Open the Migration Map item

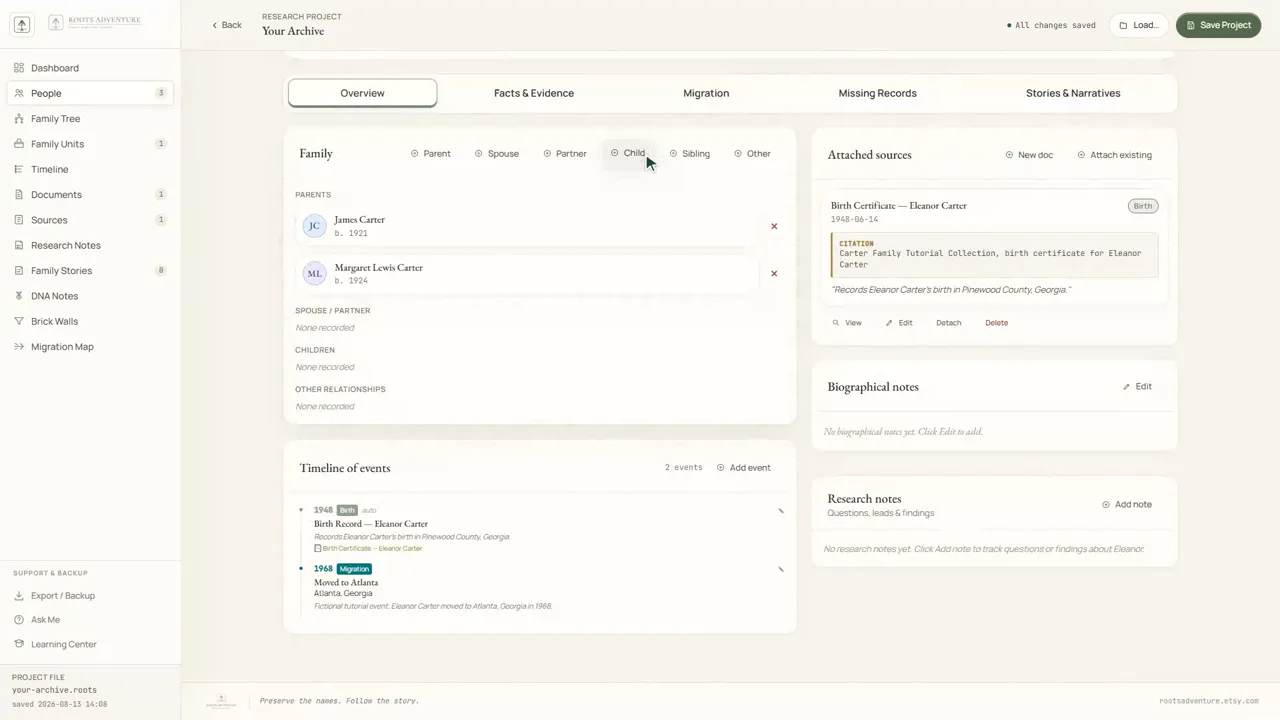point(90,347)
